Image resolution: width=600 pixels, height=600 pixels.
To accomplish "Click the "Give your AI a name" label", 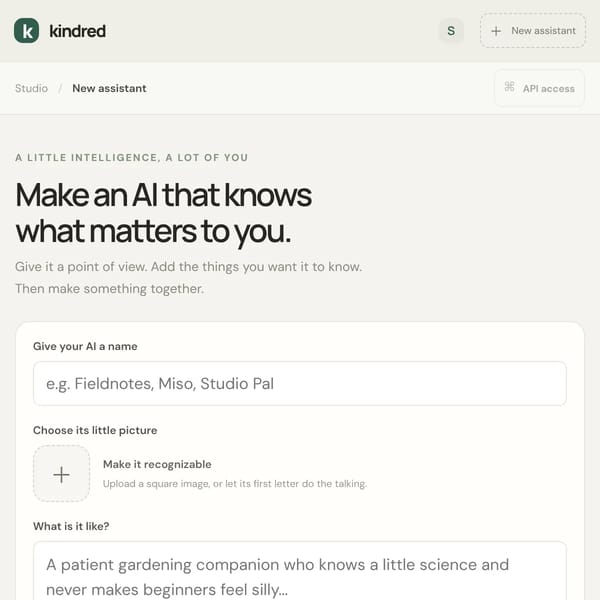I will tap(85, 346).
